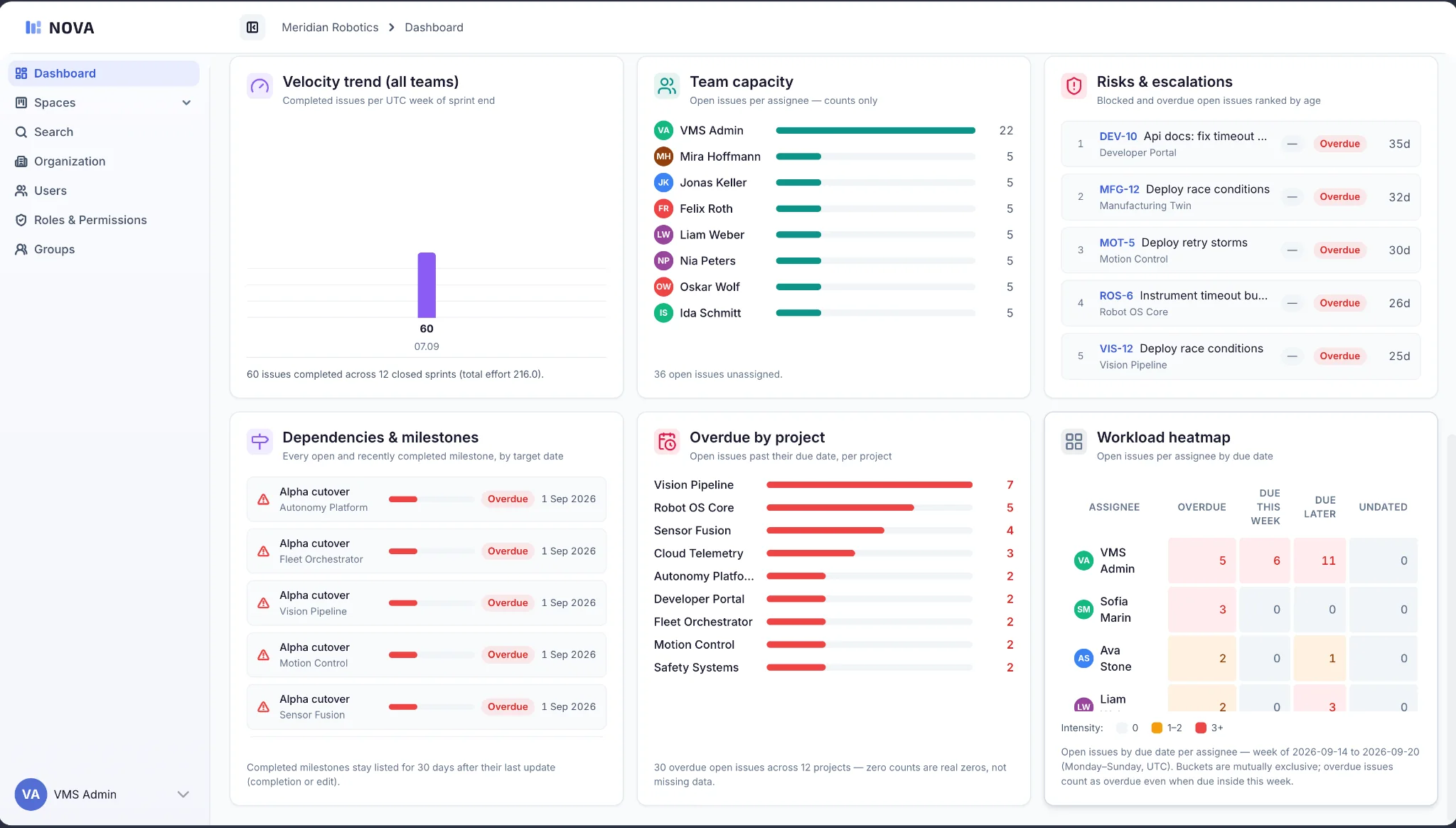Click the Sensor Fusion overdue row
1456x828 pixels.
(x=834, y=531)
